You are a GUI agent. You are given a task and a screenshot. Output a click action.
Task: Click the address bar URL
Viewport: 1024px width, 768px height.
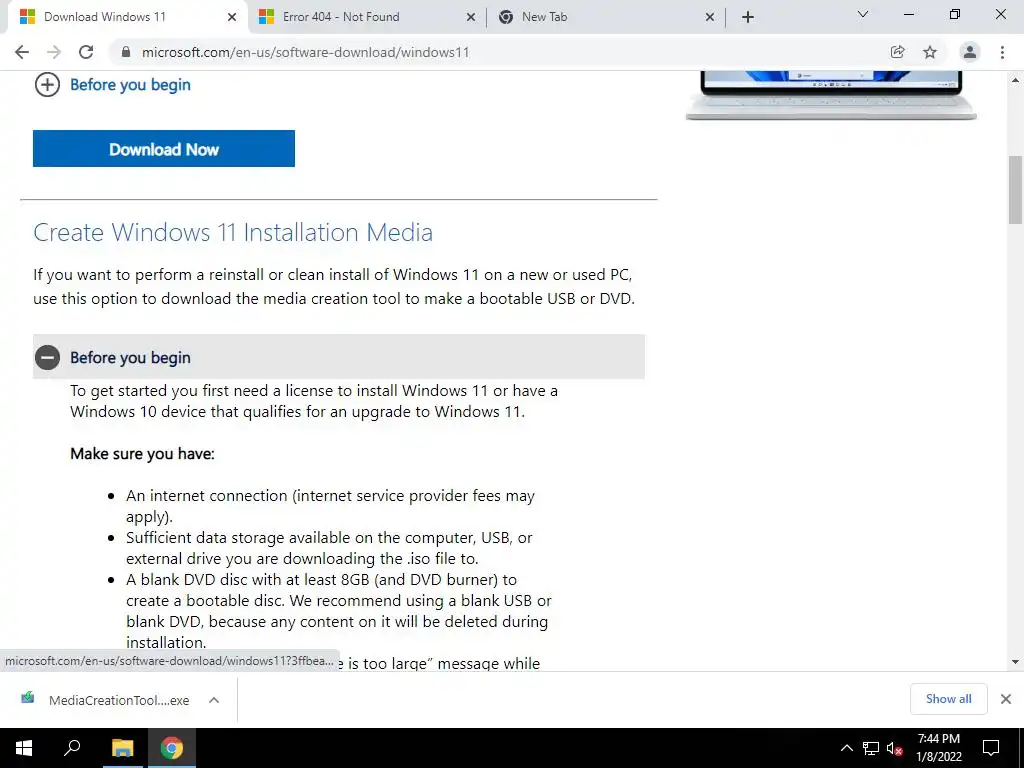point(306,52)
